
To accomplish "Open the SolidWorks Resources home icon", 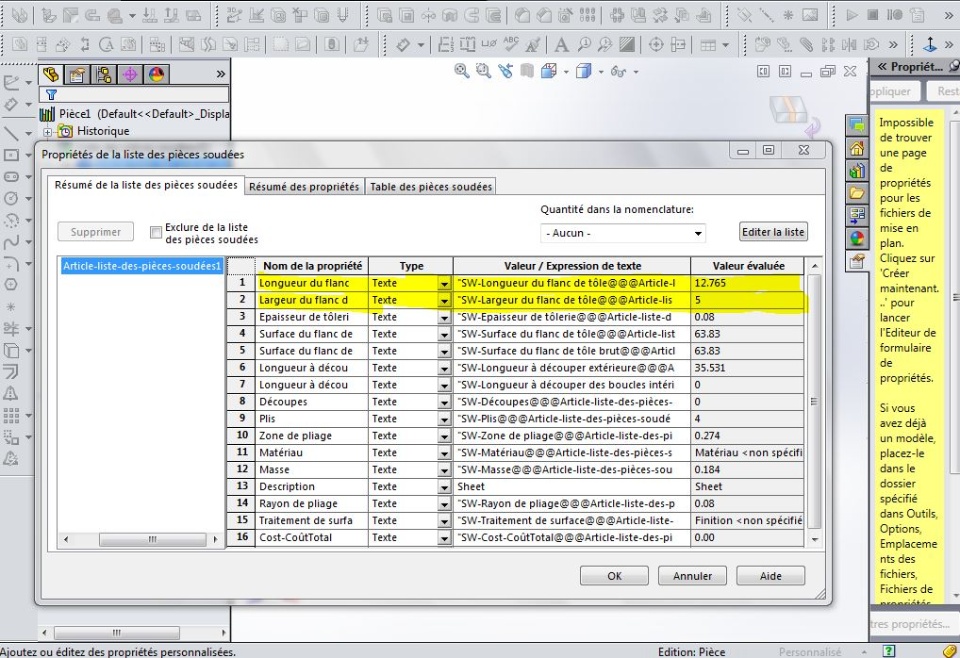I will click(857, 148).
